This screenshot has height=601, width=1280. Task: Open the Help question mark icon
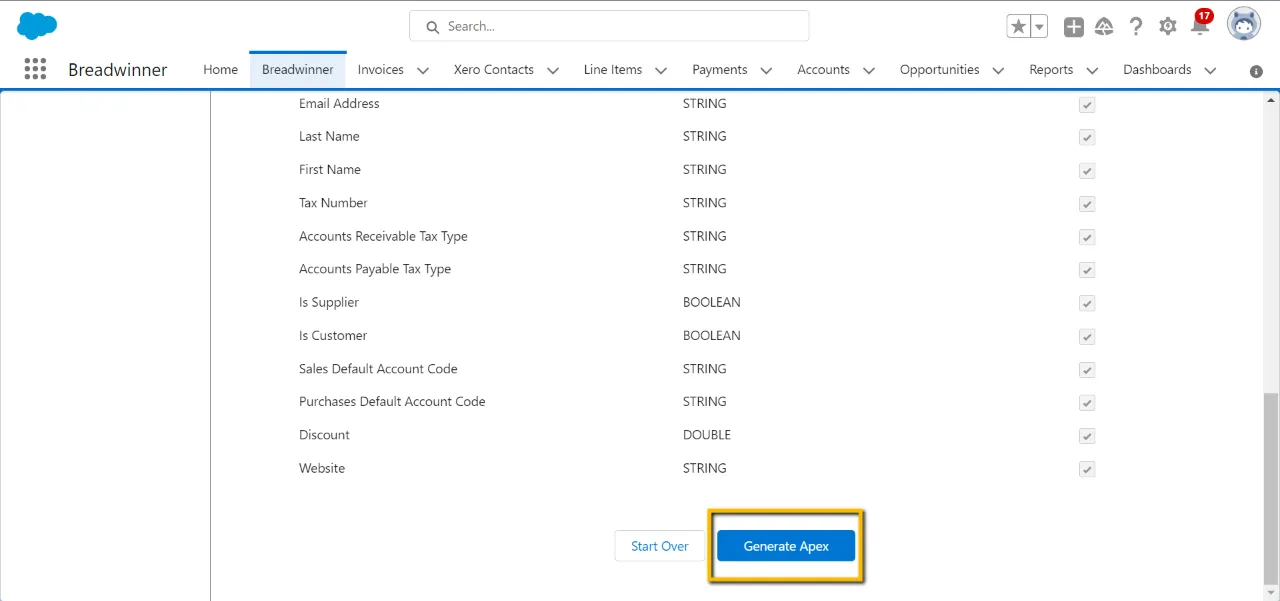click(1136, 27)
